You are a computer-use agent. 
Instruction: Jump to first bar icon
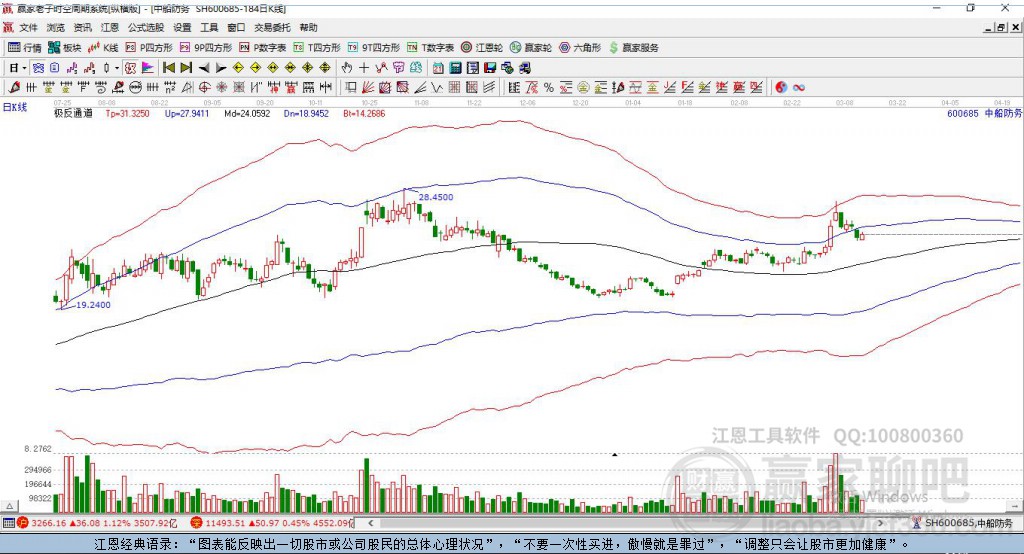pyautogui.click(x=168, y=68)
